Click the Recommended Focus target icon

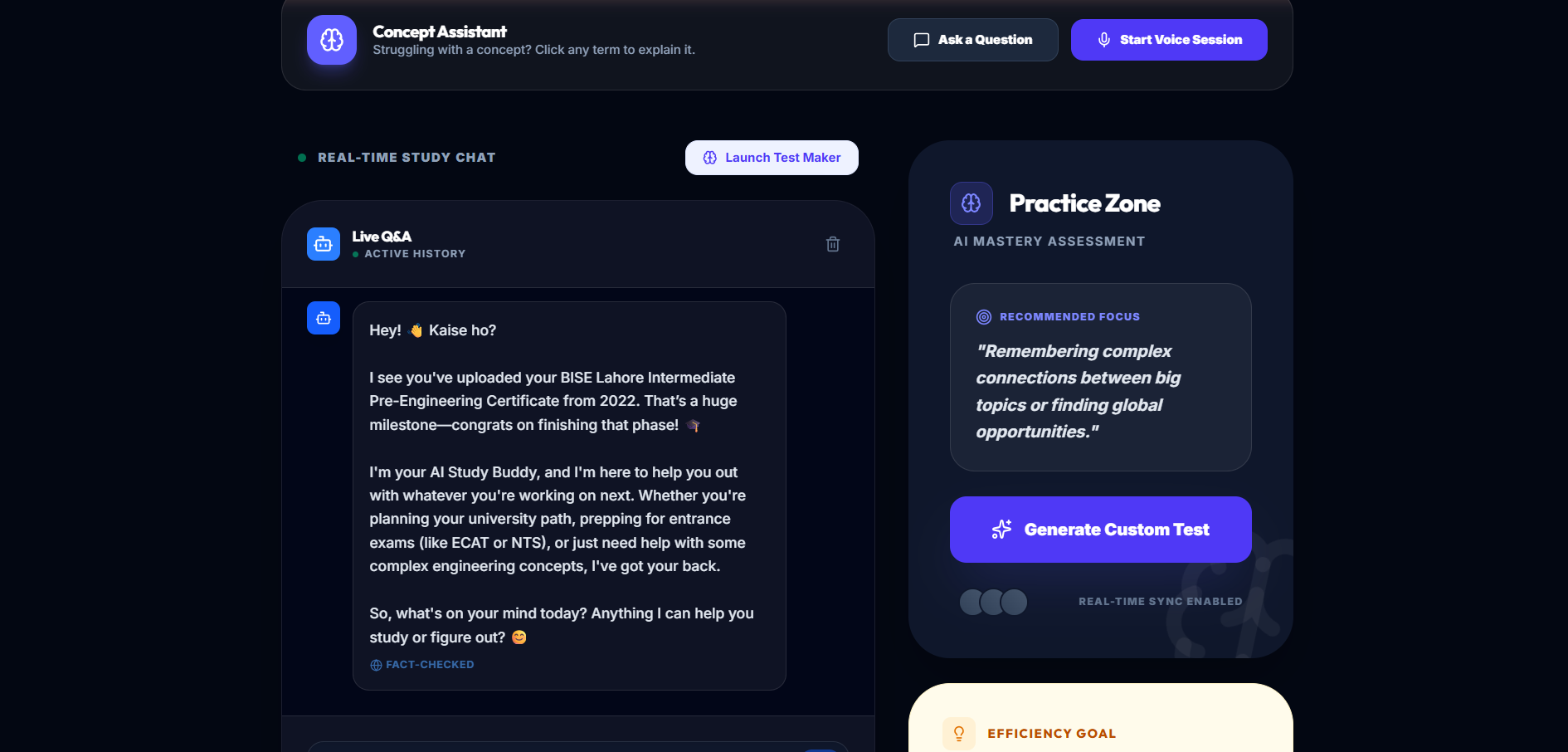[984, 317]
